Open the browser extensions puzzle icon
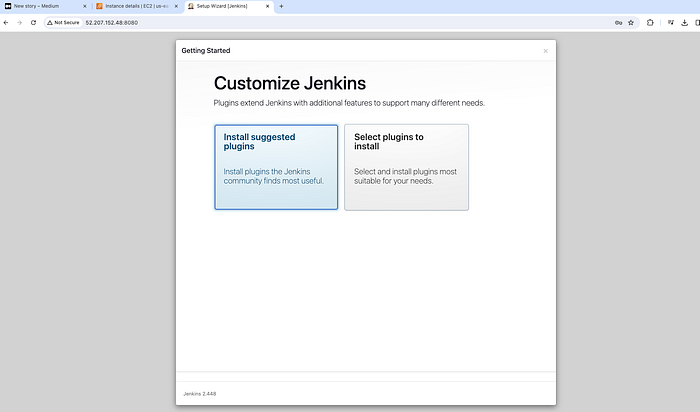 coord(650,22)
